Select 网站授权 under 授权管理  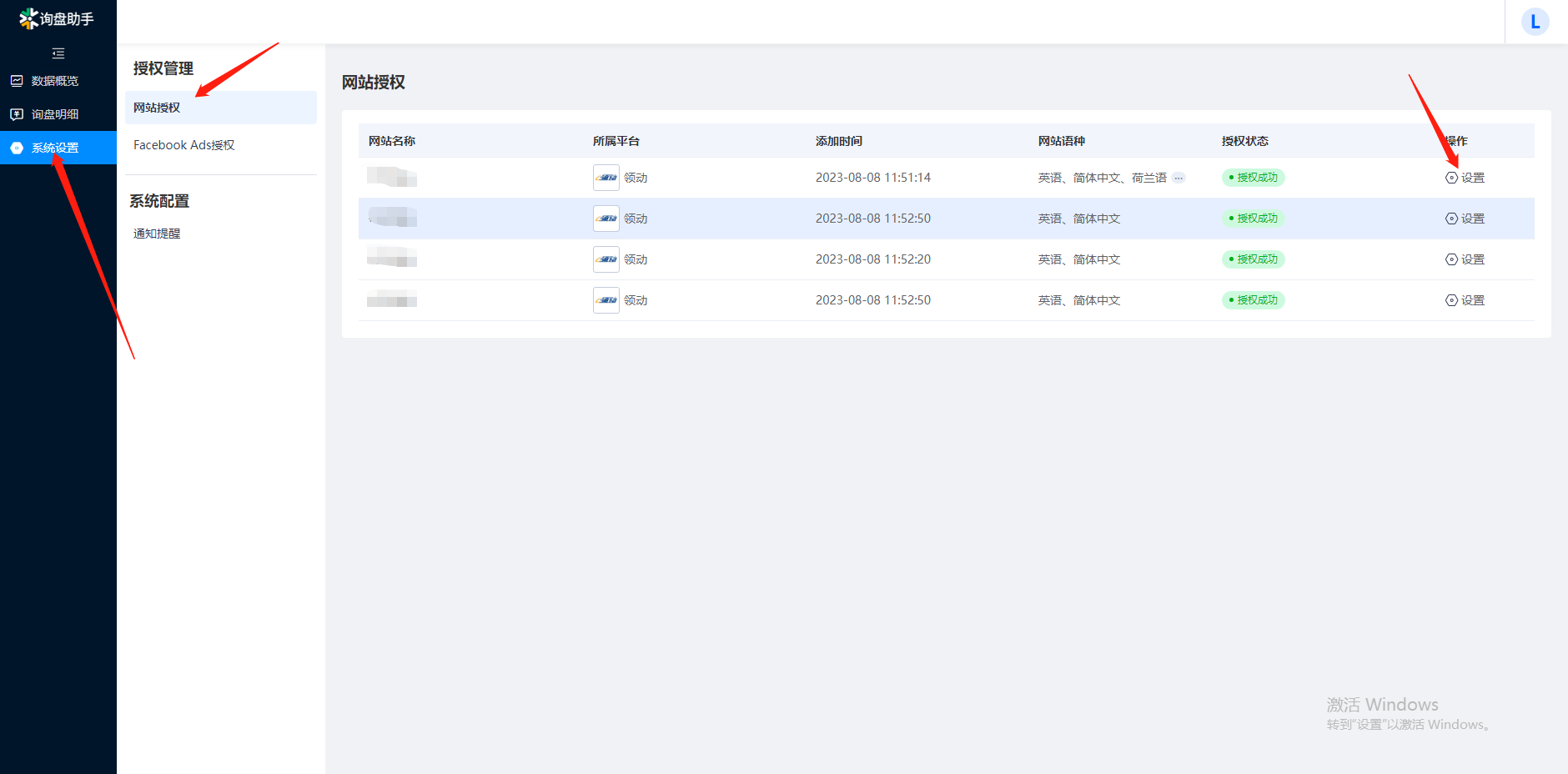click(157, 108)
